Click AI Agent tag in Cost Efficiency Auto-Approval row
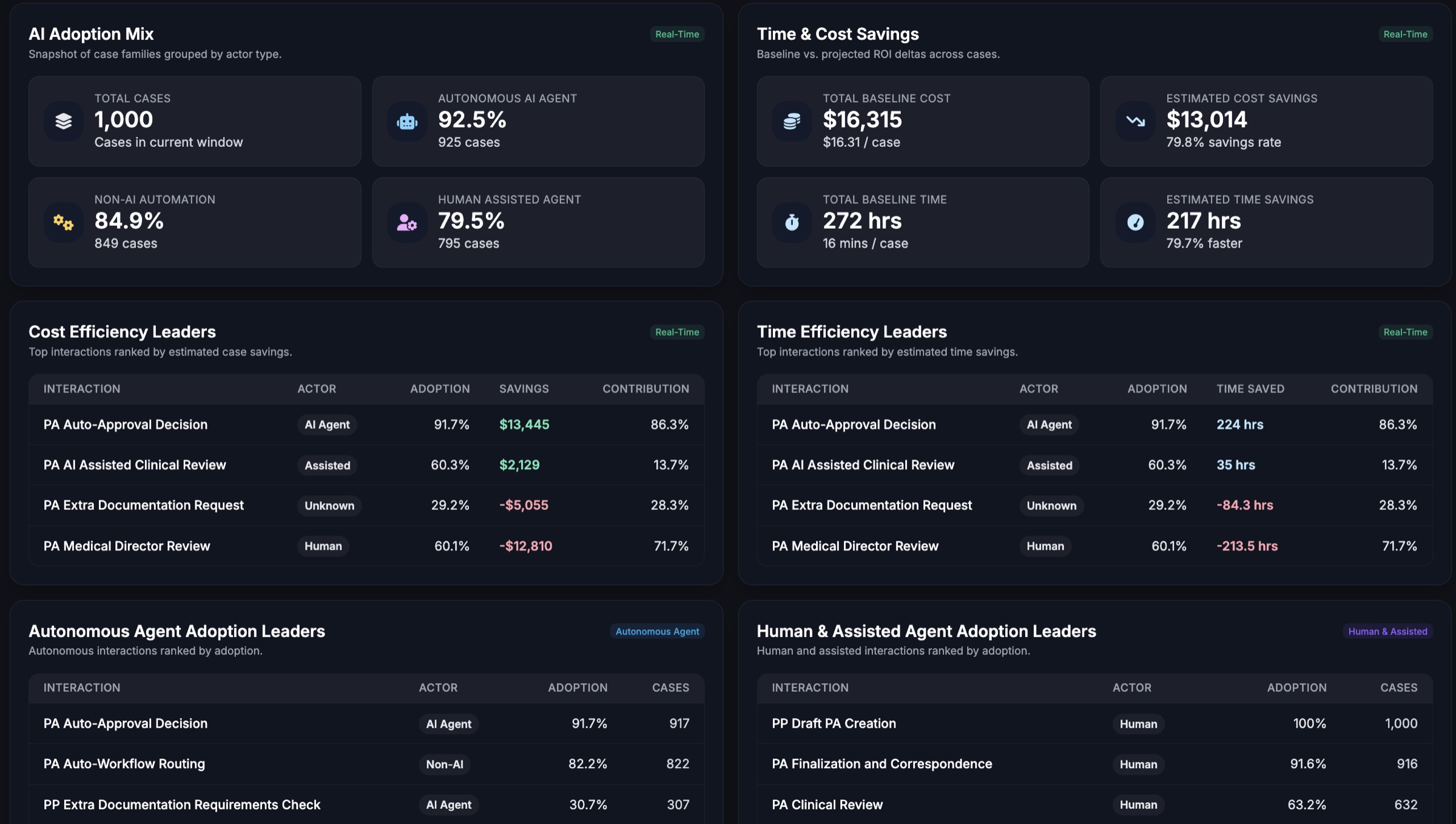Image resolution: width=1456 pixels, height=824 pixels. (327, 425)
